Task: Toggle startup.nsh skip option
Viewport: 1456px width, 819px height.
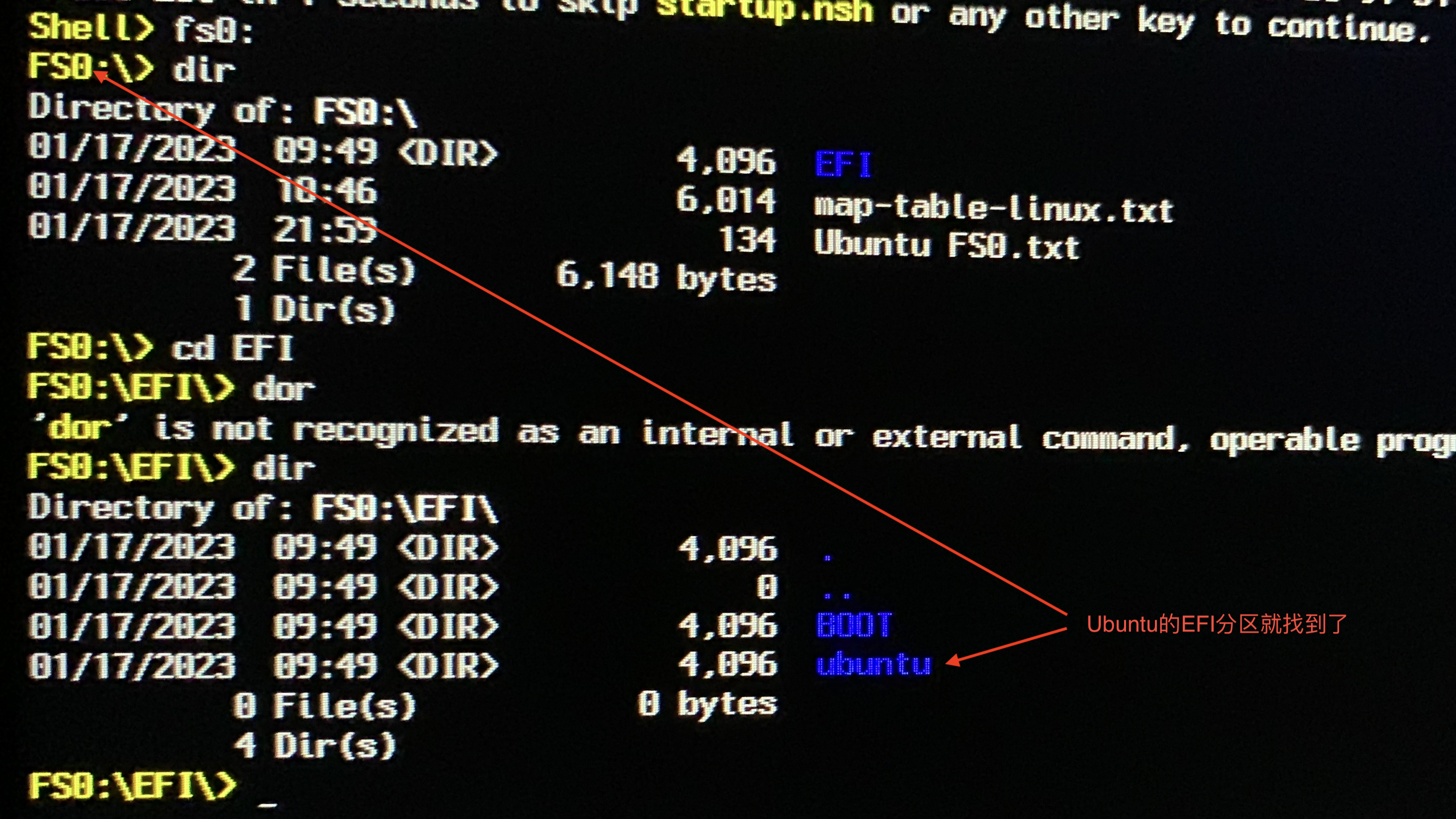Action: (720, 8)
